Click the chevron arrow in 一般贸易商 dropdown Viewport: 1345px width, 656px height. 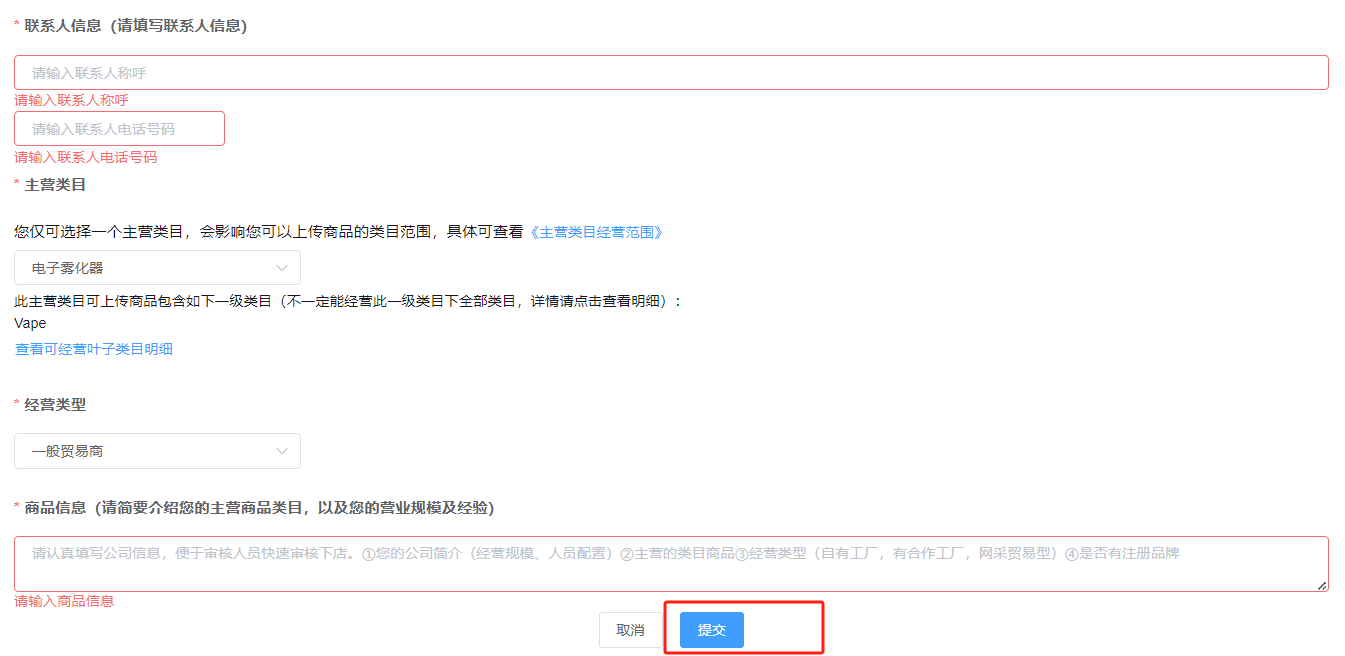click(x=282, y=451)
